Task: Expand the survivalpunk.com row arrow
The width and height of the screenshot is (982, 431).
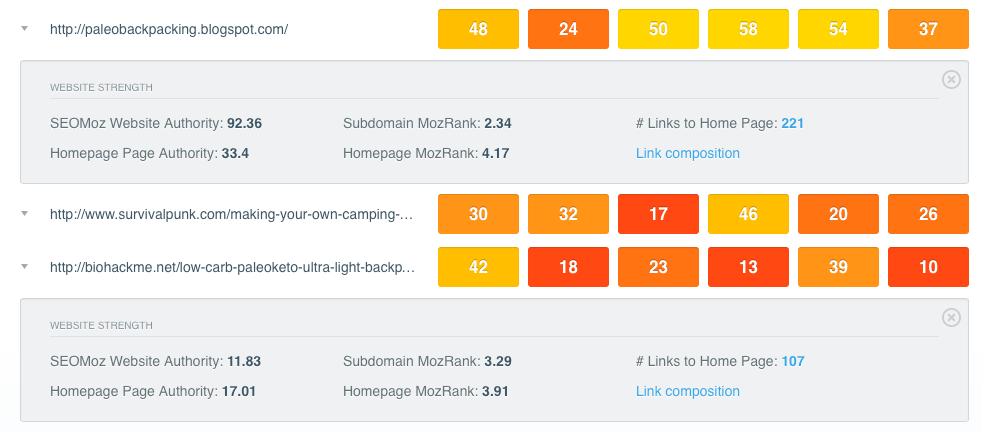Action: click(24, 214)
